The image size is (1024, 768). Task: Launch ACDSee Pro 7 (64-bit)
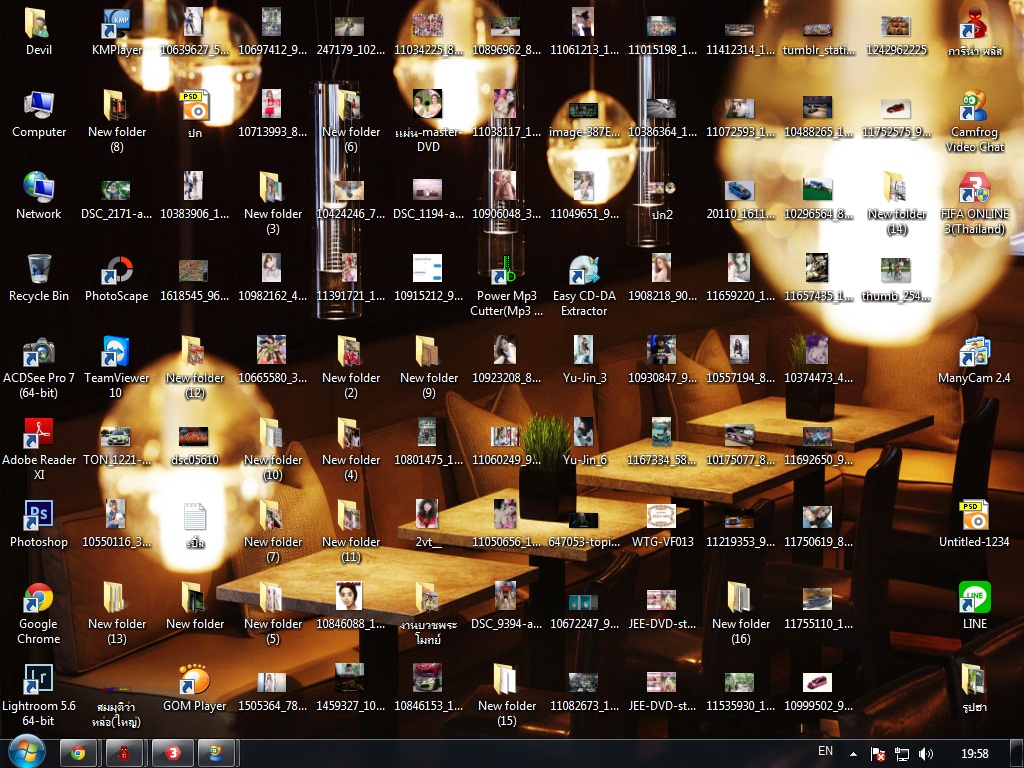[39, 368]
